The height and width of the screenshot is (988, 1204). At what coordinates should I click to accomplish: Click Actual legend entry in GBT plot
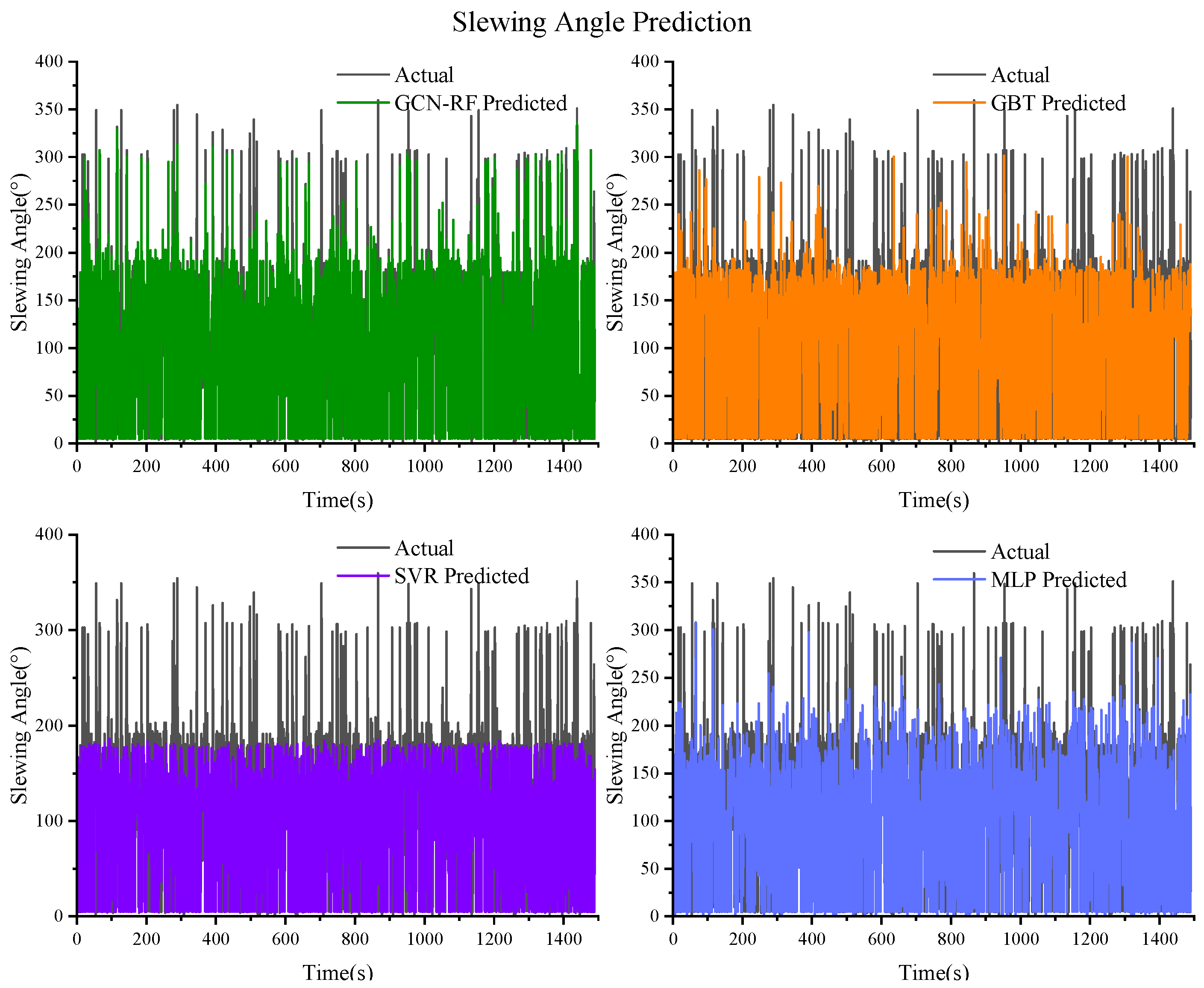click(1020, 75)
